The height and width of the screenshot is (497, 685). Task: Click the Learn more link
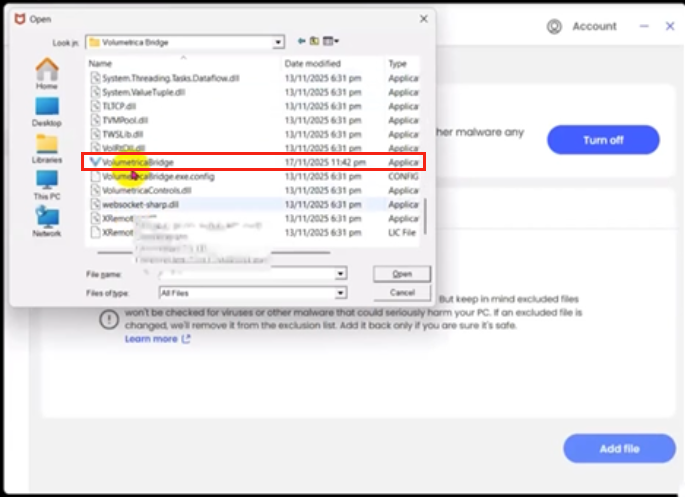[x=151, y=339]
